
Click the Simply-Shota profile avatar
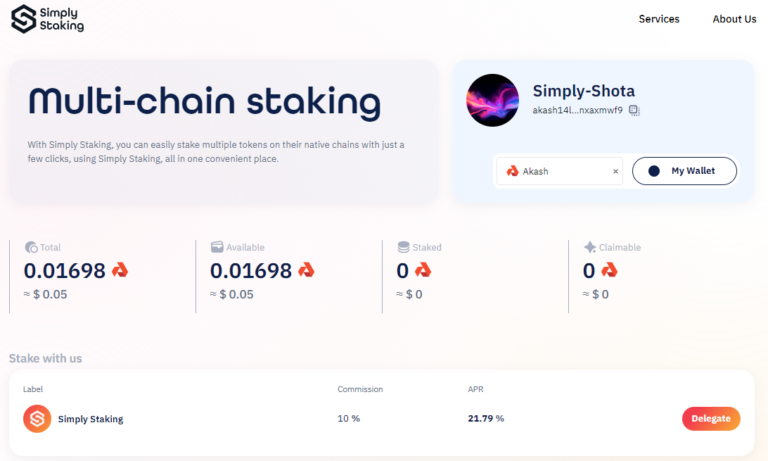click(492, 100)
